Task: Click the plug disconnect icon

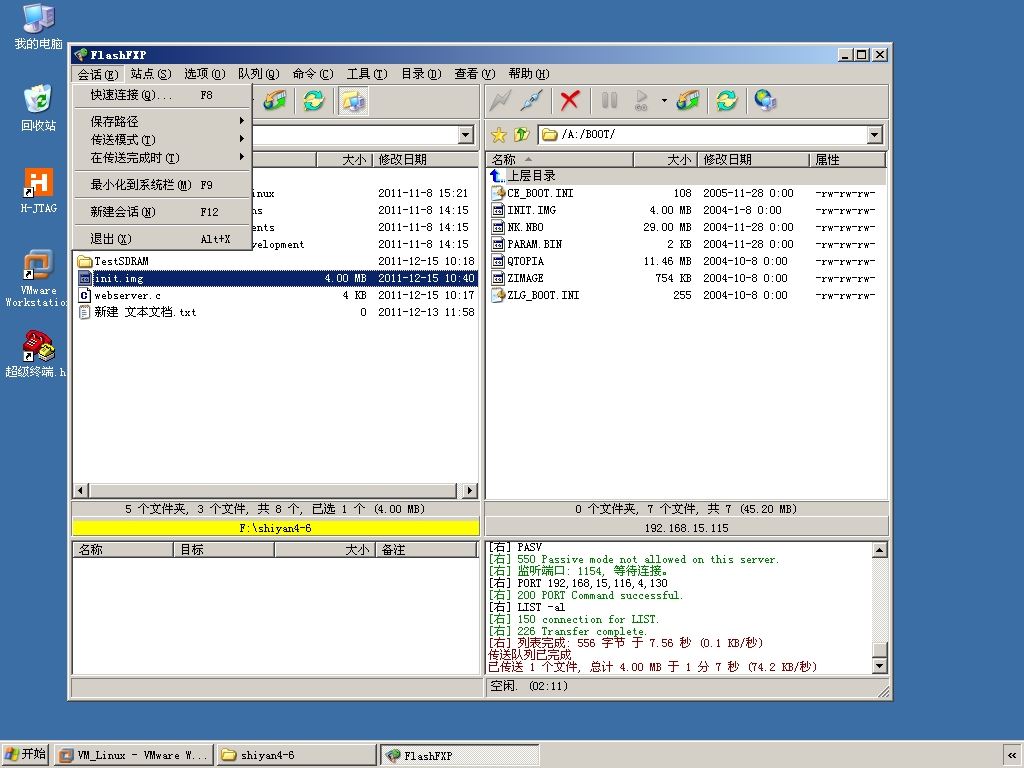Action: pos(532,101)
